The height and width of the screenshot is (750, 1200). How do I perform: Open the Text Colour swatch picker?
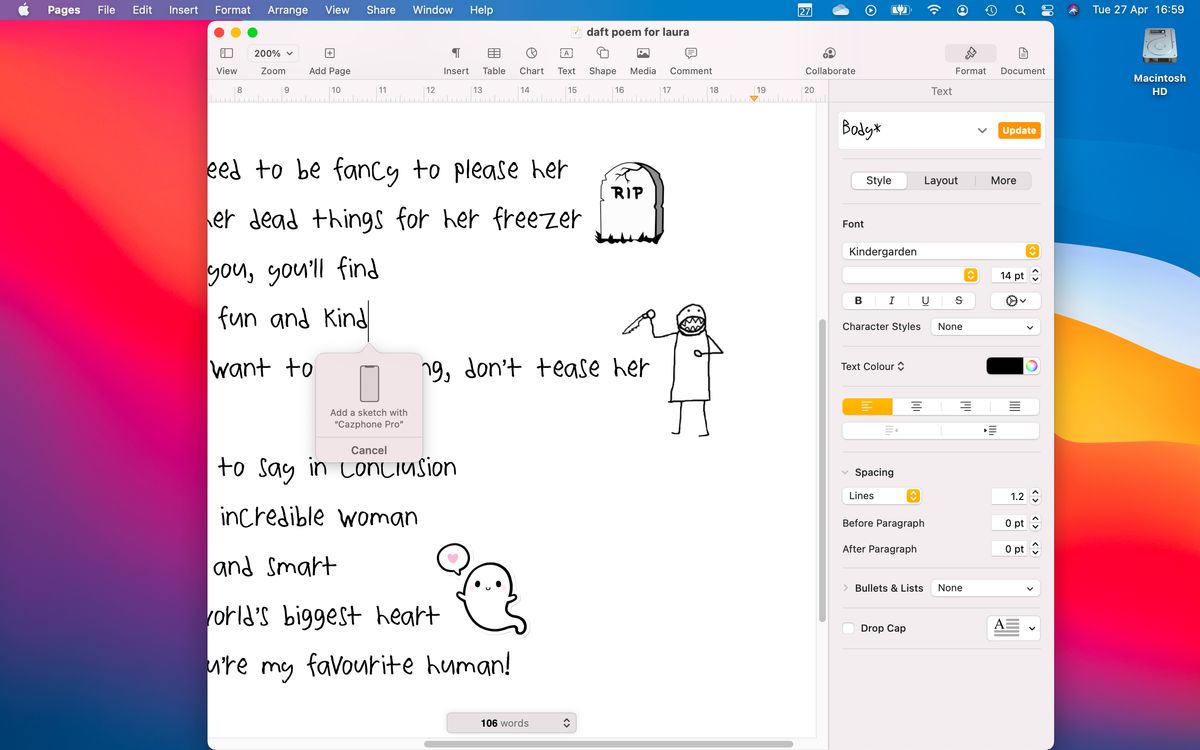pyautogui.click(x=1003, y=366)
